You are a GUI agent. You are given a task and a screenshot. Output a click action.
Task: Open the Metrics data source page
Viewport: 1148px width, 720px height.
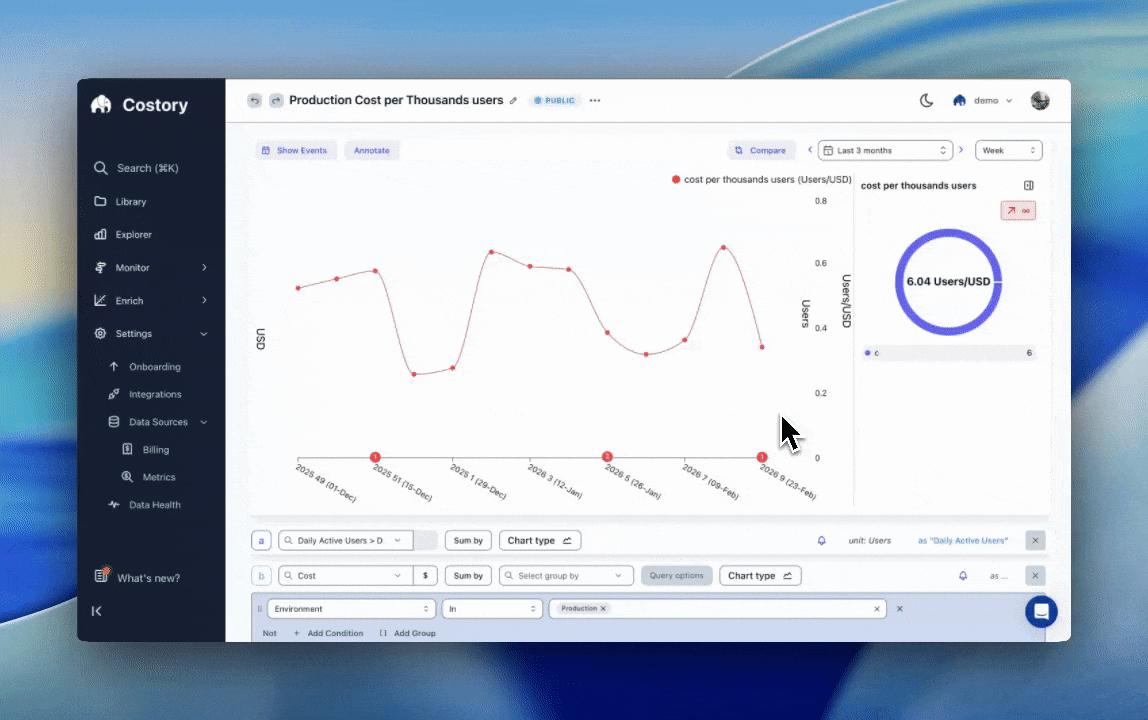159,477
